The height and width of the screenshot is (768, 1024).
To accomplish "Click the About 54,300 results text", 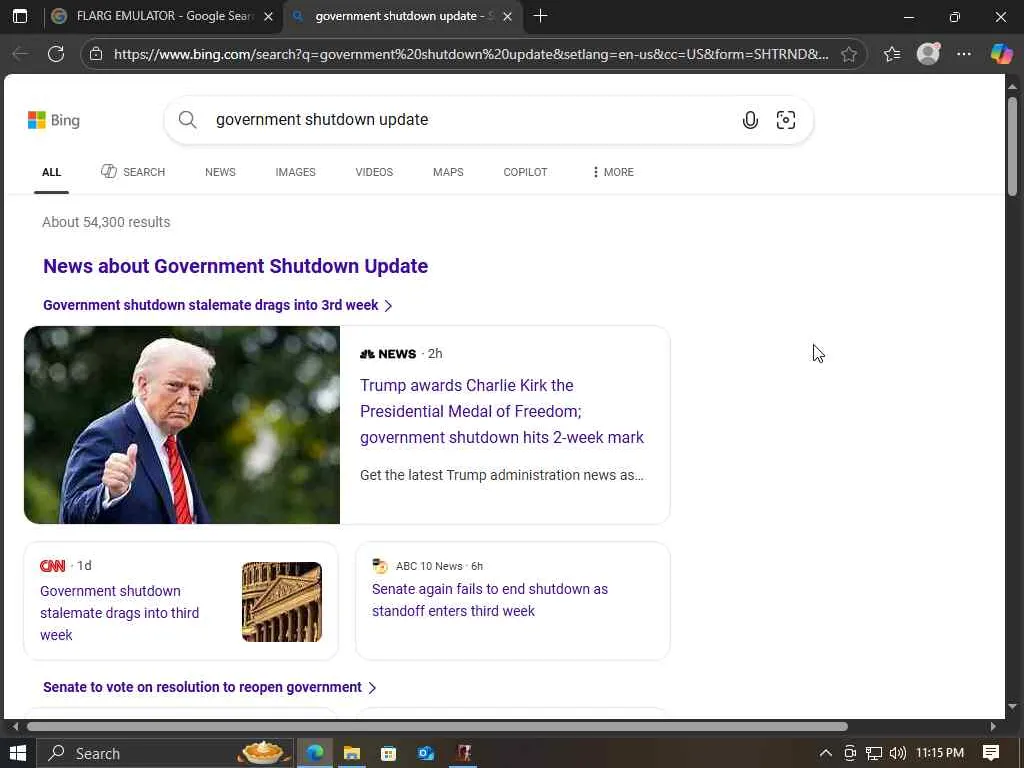I will pos(106,222).
